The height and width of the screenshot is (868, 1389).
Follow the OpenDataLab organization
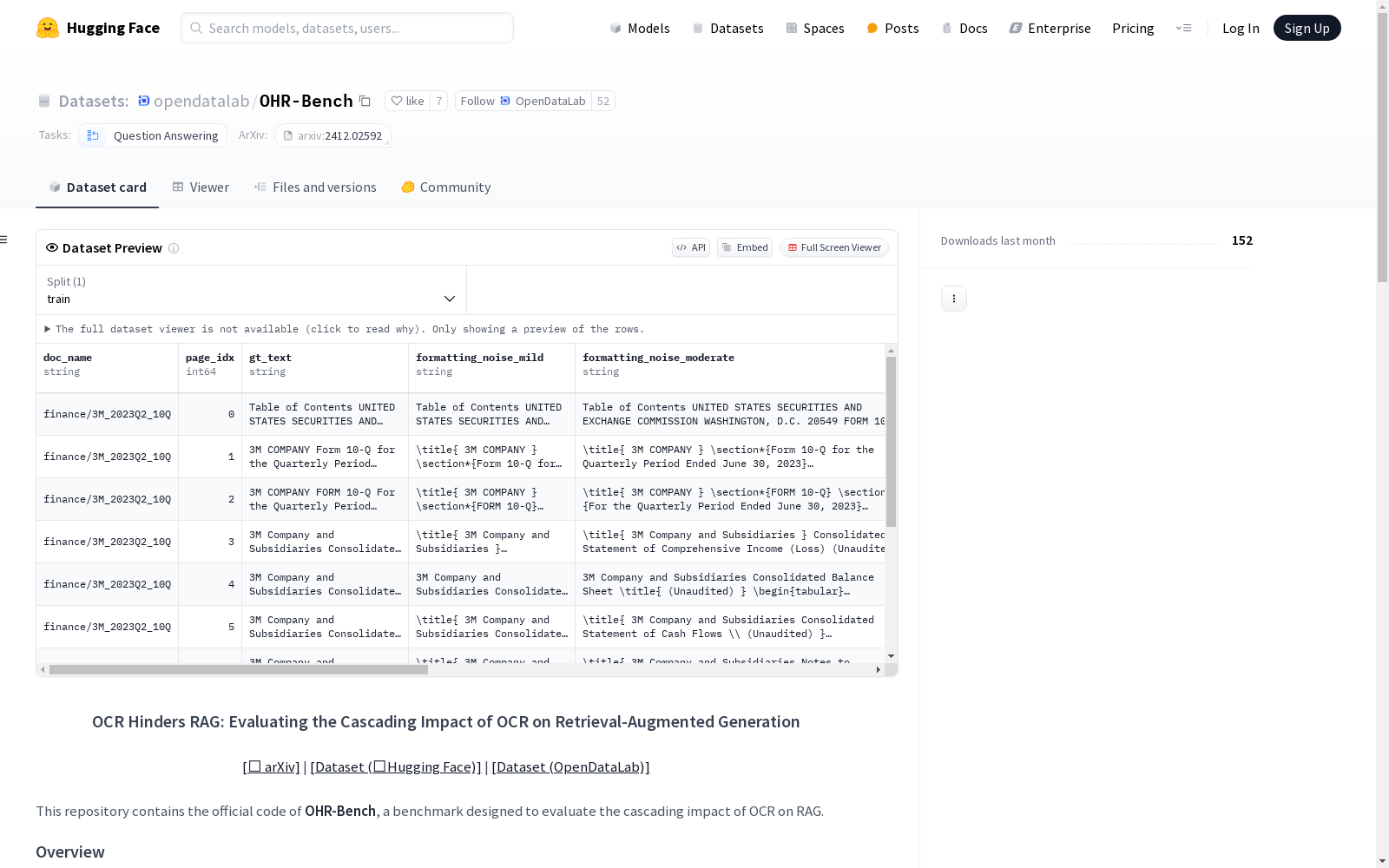pyautogui.click(x=523, y=101)
